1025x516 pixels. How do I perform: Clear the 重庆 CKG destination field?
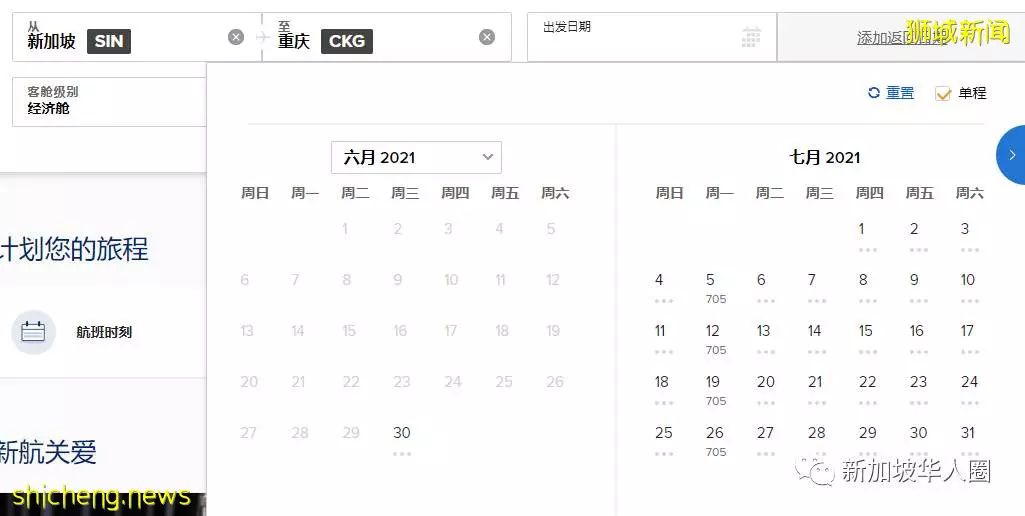tap(487, 37)
